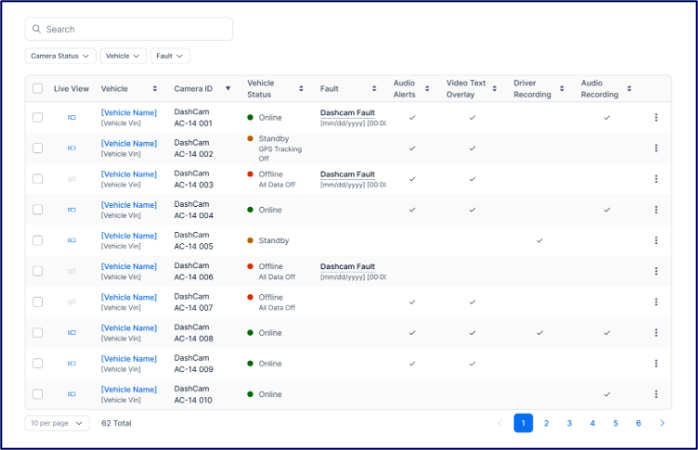The height and width of the screenshot is (450, 698).
Task: Open more options for AC-14 002 row
Action: coord(656,148)
